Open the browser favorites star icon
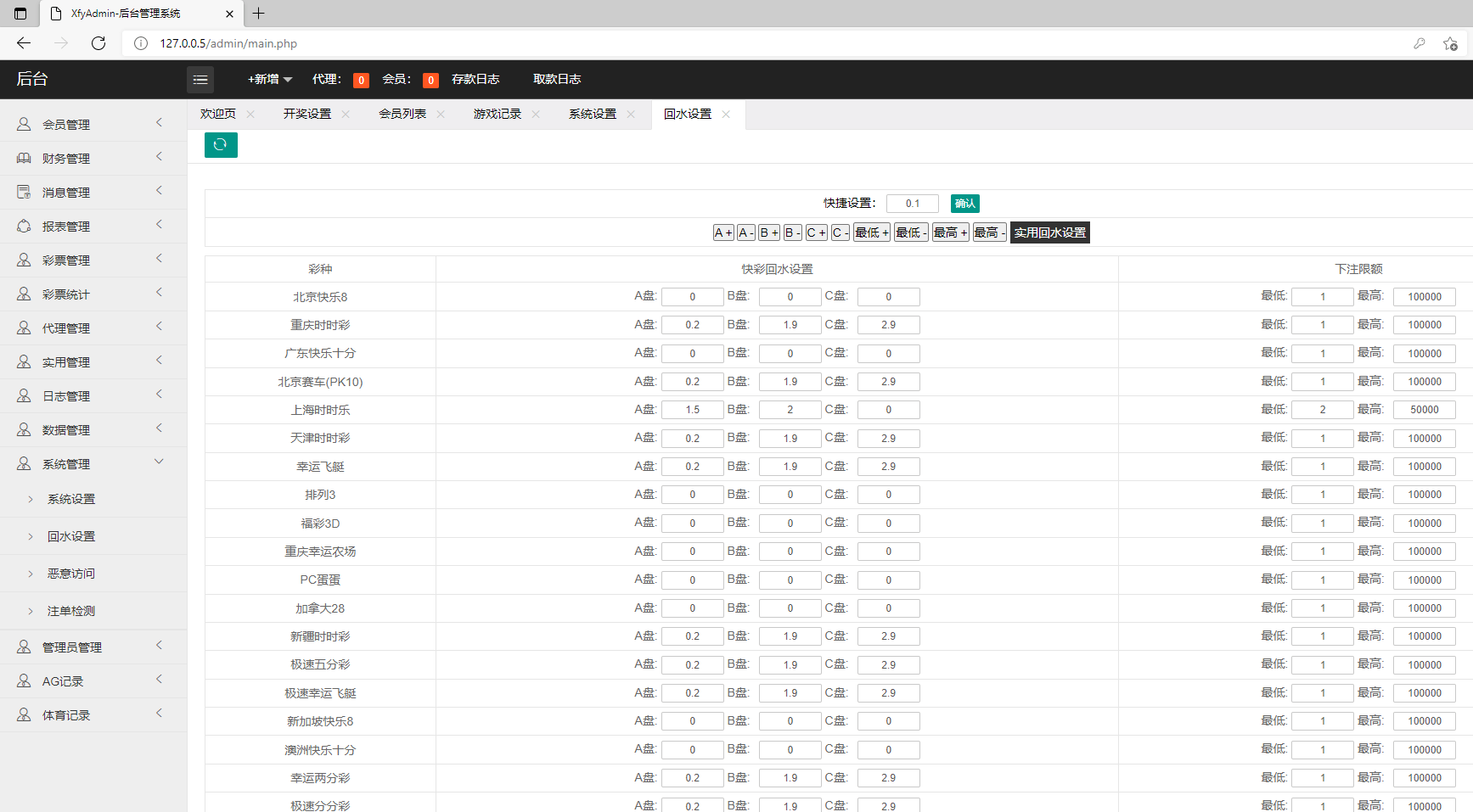Viewport: 1473px width, 812px height. (1450, 43)
